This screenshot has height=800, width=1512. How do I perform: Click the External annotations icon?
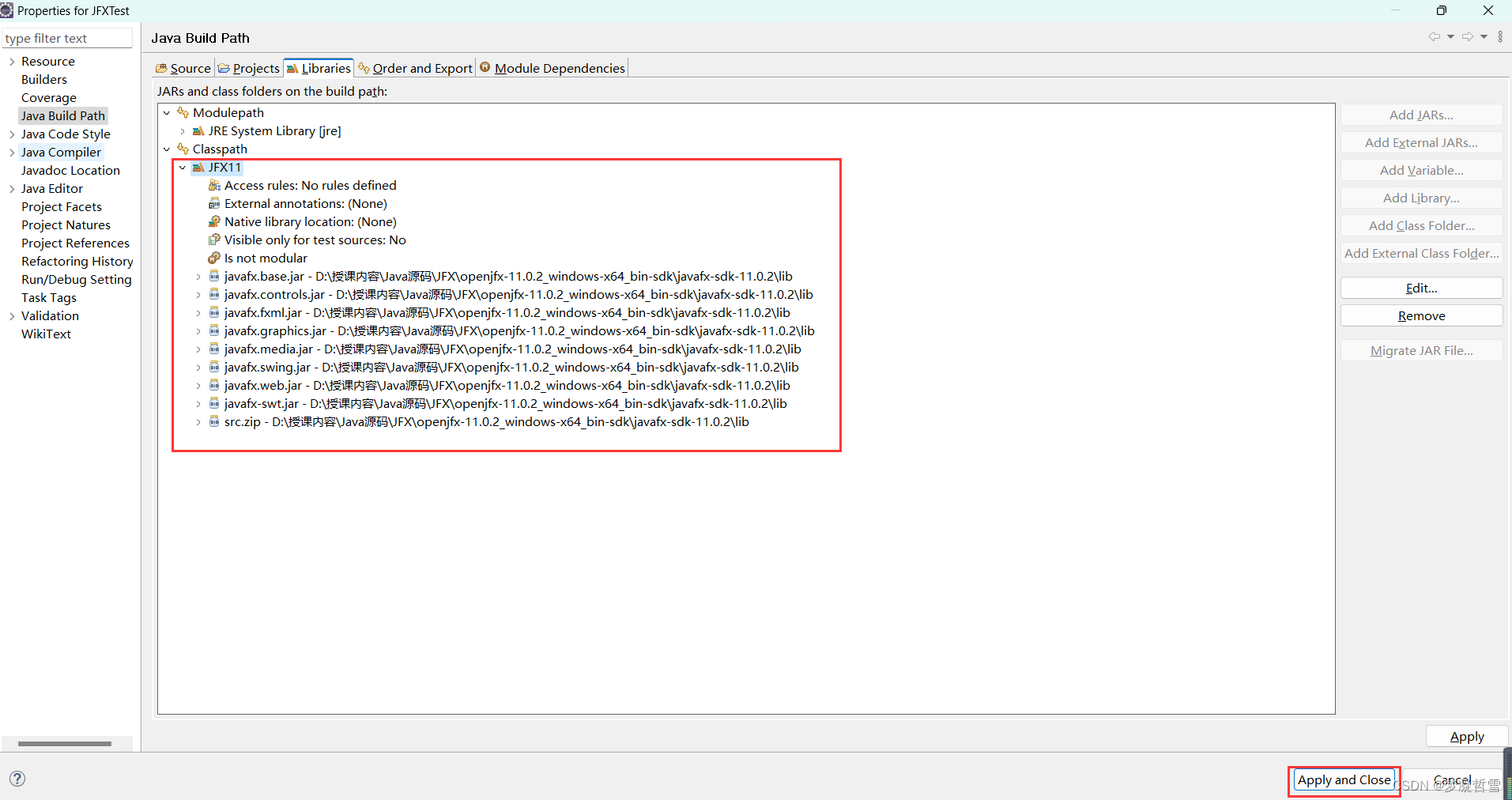click(x=214, y=204)
